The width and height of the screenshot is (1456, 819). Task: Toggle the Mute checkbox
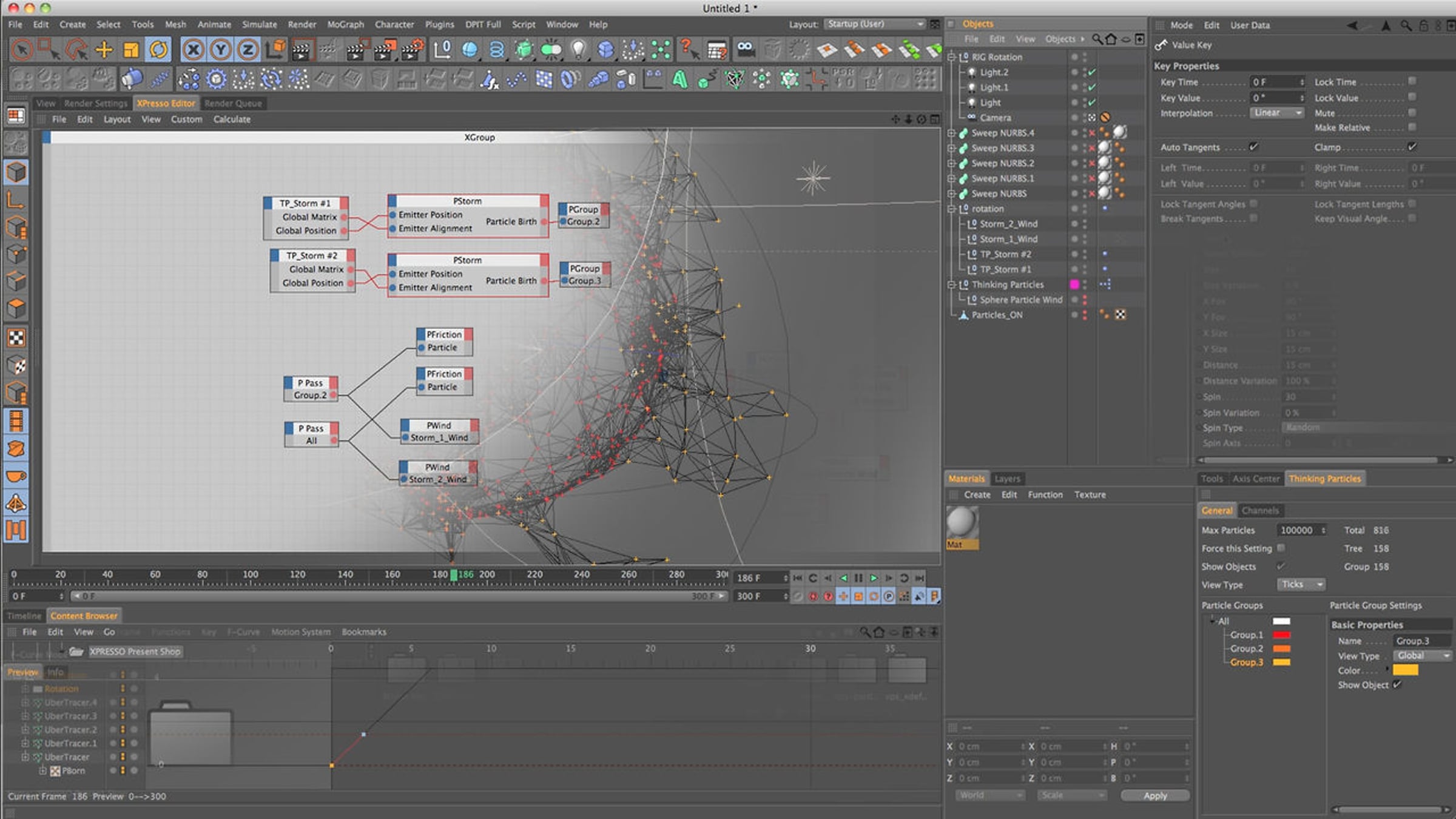(1412, 113)
